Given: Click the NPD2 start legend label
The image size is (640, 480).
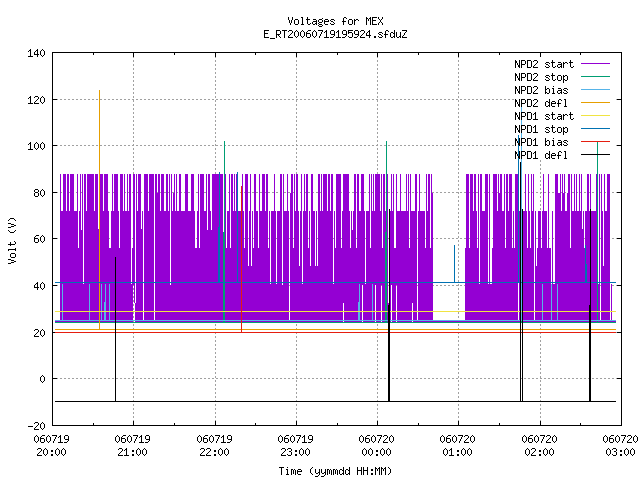Looking at the screenshot, I should [x=544, y=64].
